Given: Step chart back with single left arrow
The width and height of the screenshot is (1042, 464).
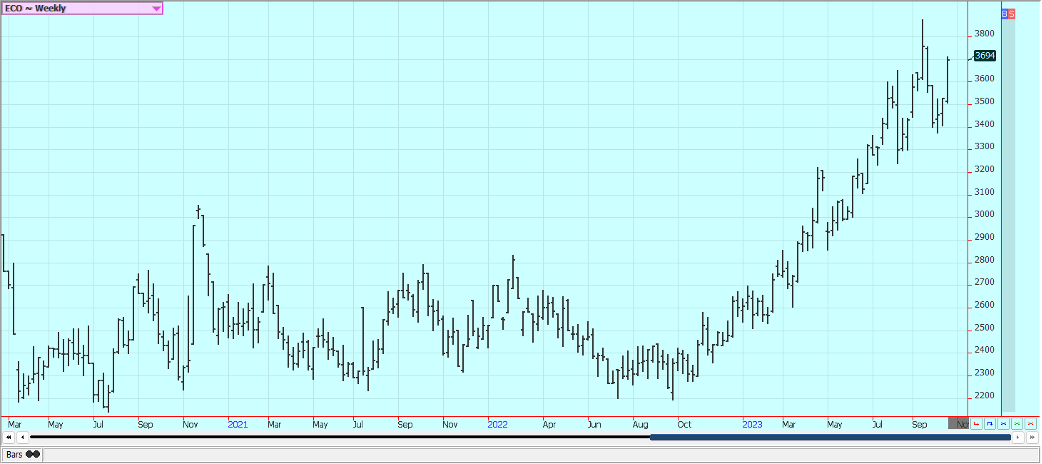Looking at the screenshot, I should [x=23, y=437].
